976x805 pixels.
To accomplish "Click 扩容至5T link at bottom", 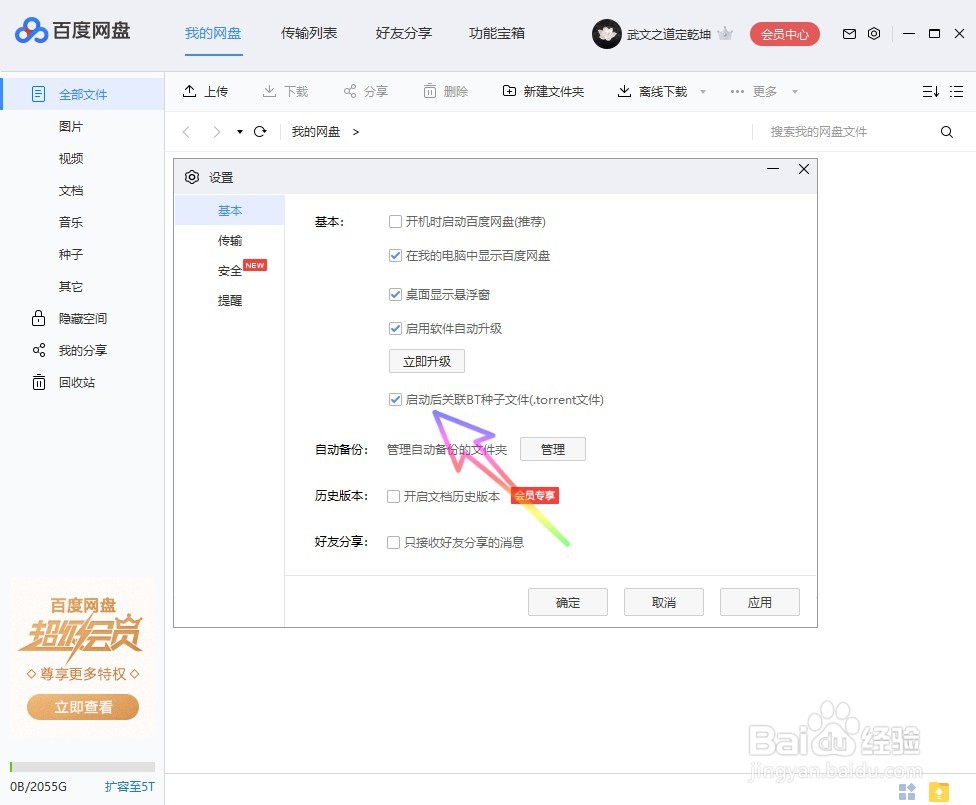I will (129, 787).
